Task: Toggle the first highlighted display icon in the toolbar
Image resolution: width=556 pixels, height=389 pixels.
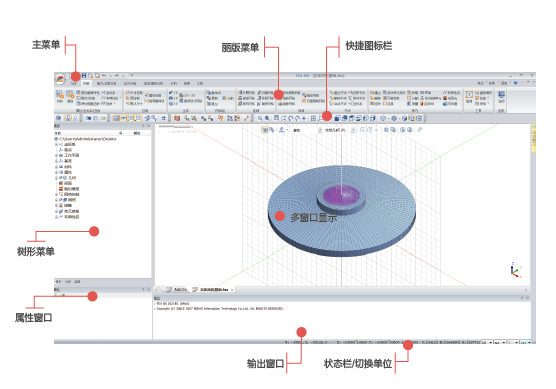Action: [x=116, y=118]
